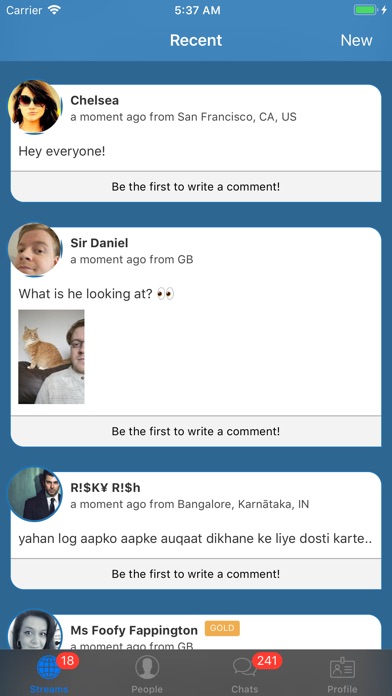Tap the red 18 Streams badge
Image resolution: width=392 pixels, height=696 pixels.
pos(67,661)
